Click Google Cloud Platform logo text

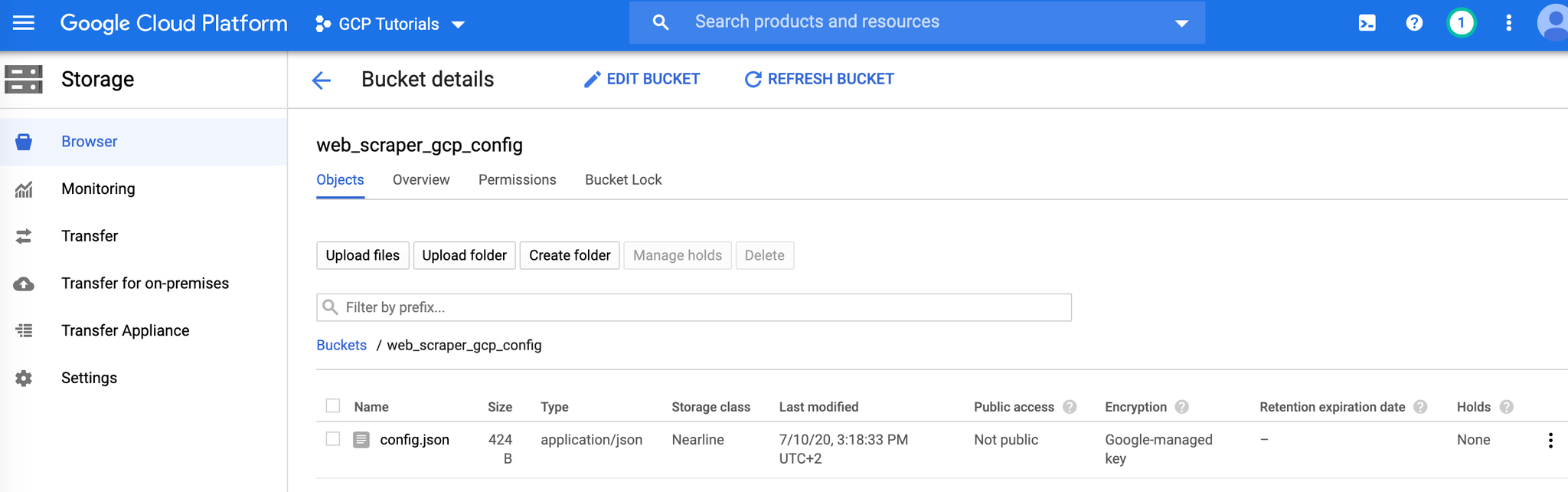pyautogui.click(x=174, y=24)
